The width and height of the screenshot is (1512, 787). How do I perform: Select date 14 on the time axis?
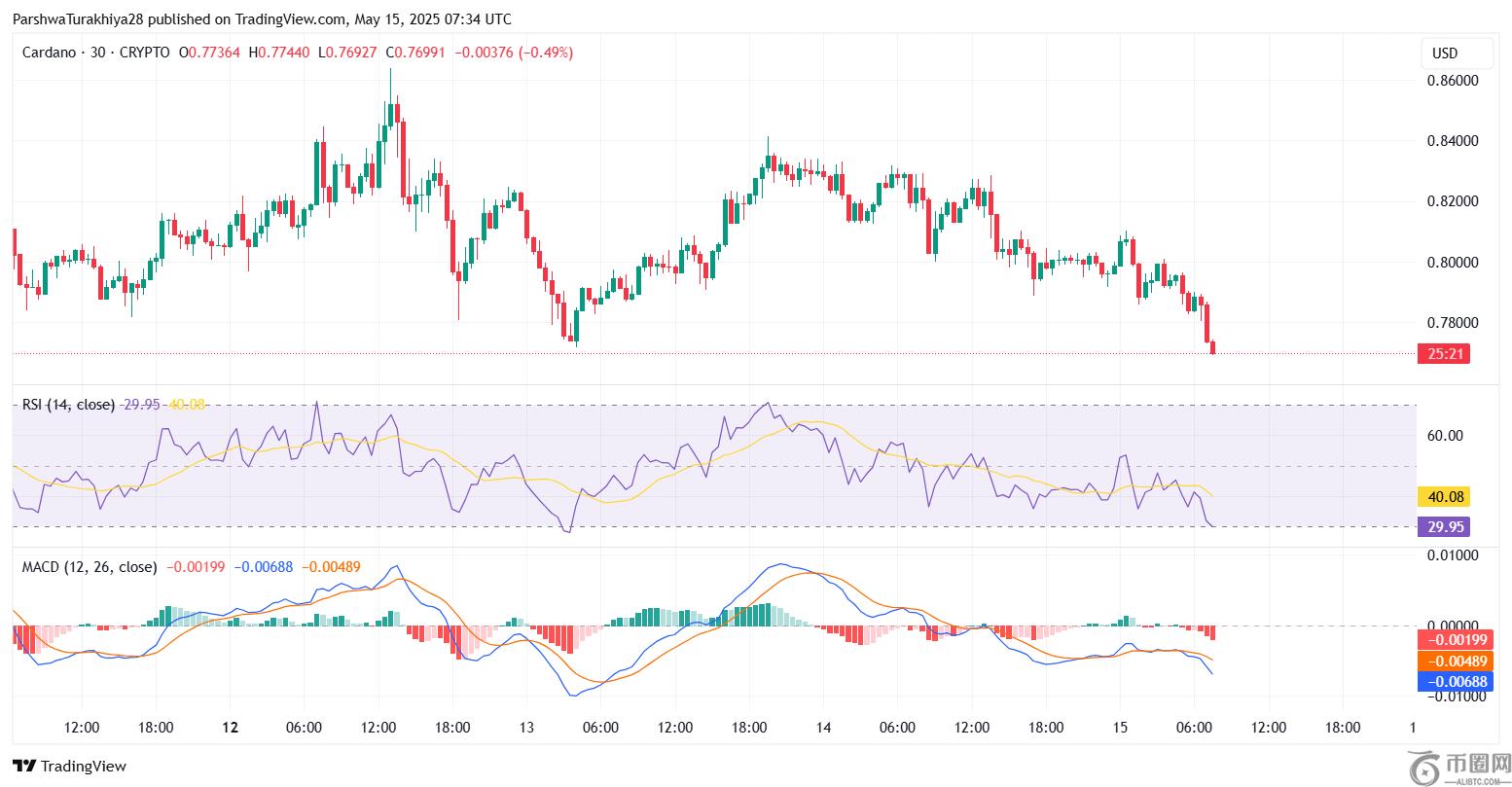(822, 728)
